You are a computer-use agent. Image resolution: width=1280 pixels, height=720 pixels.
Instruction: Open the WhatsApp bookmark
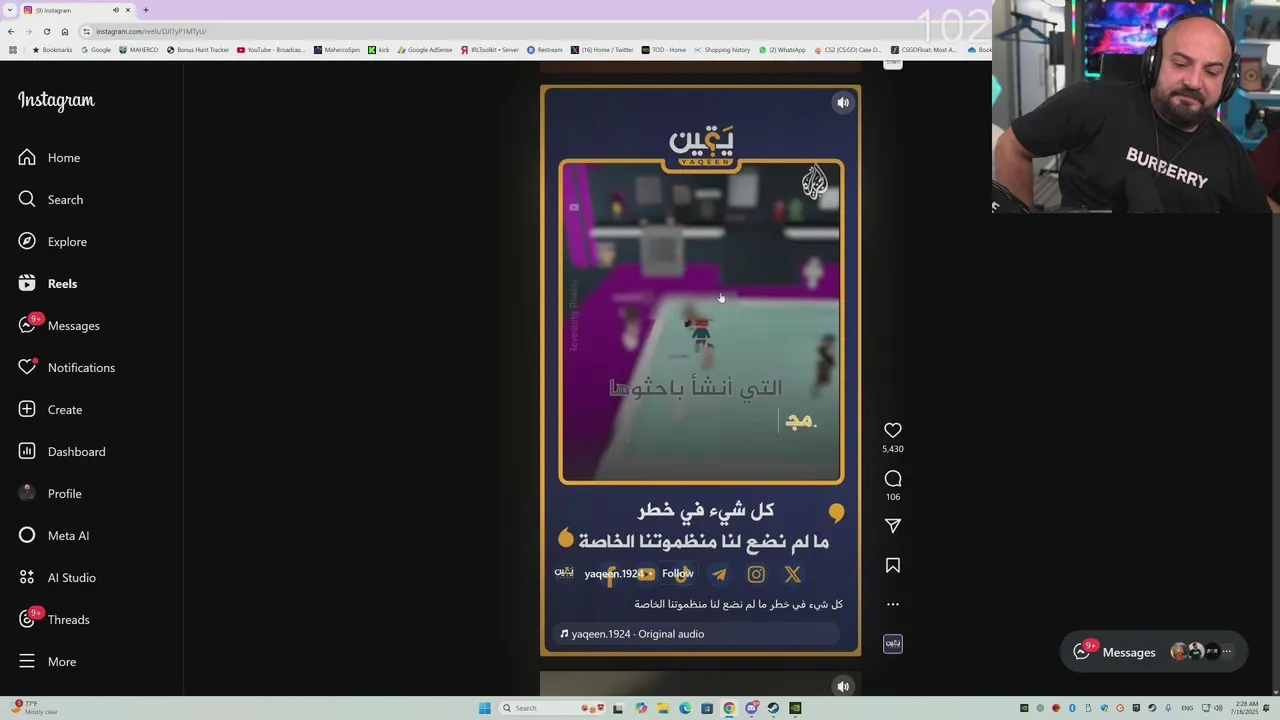[x=782, y=50]
